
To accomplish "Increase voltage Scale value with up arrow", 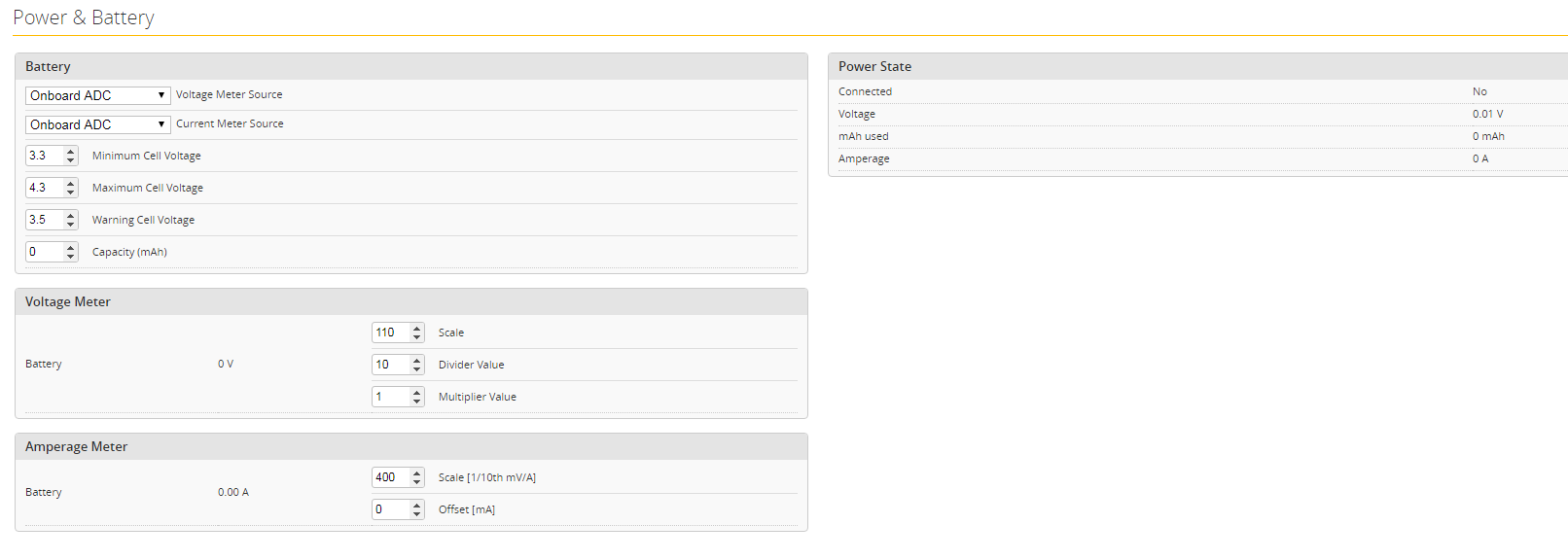I will [416, 329].
